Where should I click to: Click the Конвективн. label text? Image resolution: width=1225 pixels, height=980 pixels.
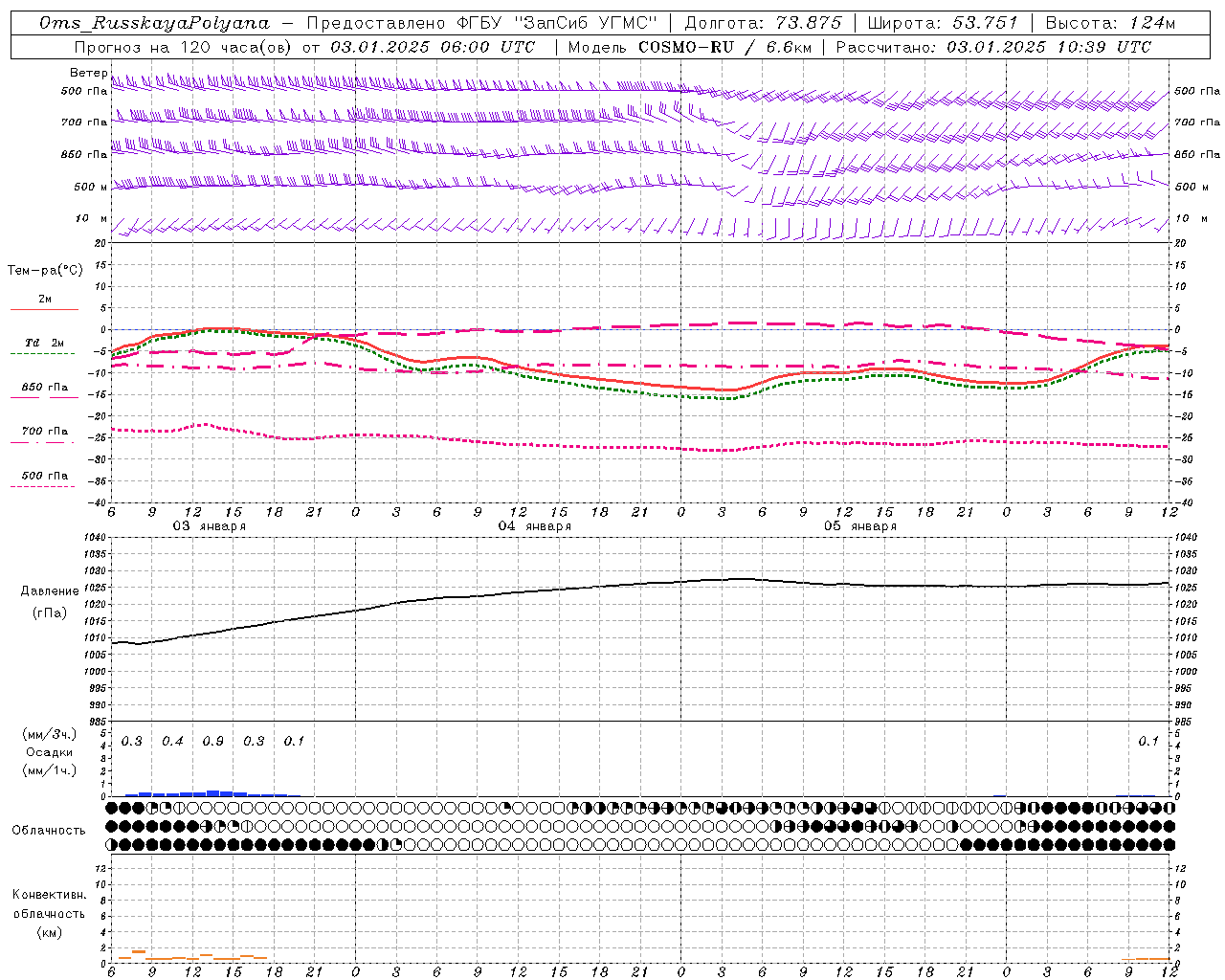pyautogui.click(x=49, y=895)
